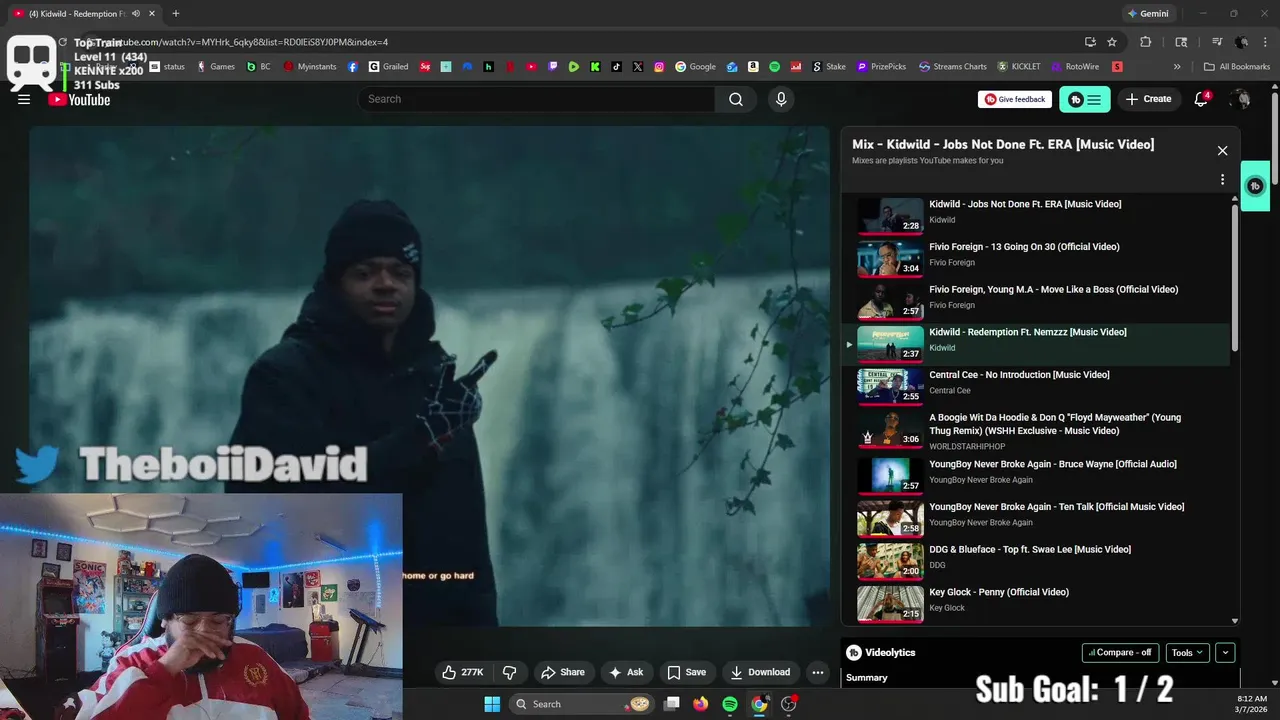Dislike the video

click(509, 672)
